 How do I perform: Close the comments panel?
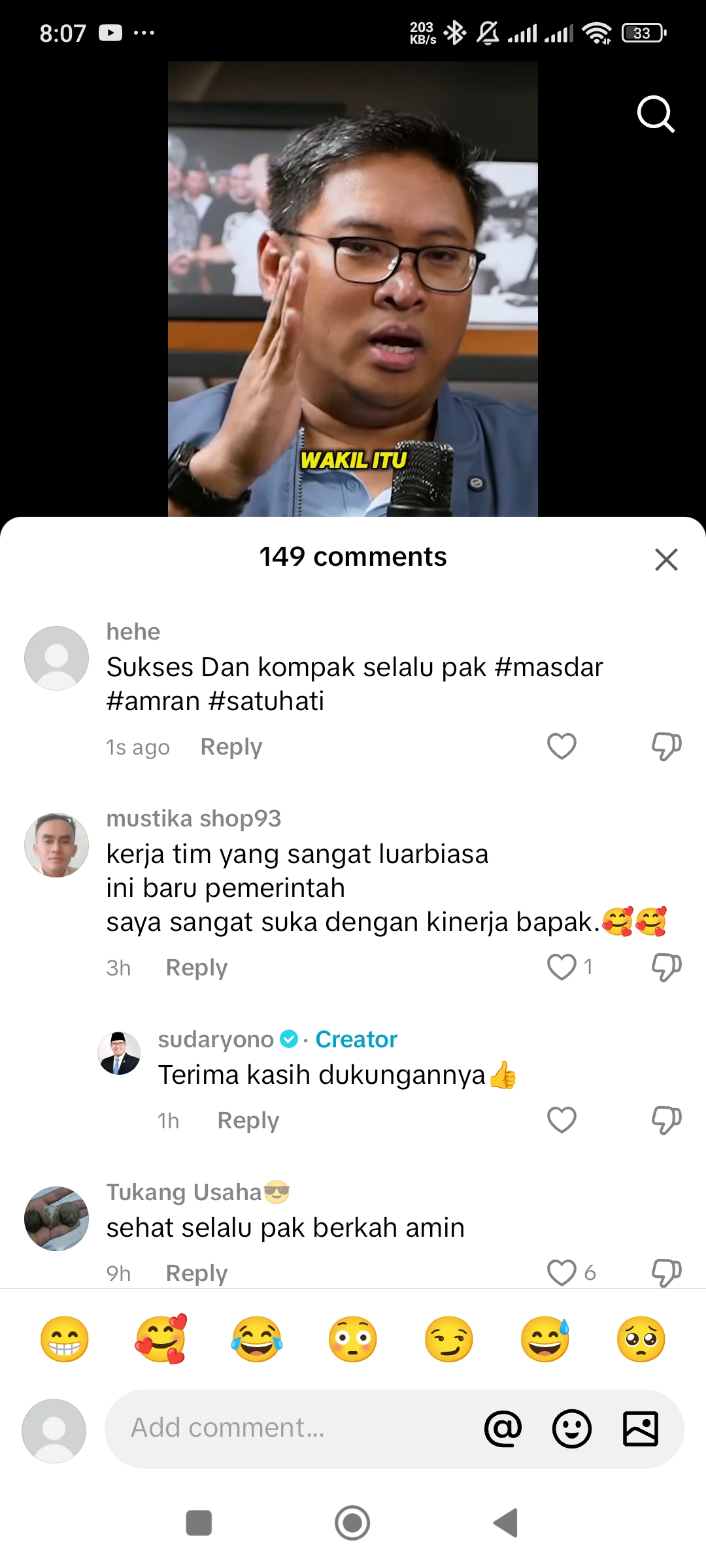point(666,559)
